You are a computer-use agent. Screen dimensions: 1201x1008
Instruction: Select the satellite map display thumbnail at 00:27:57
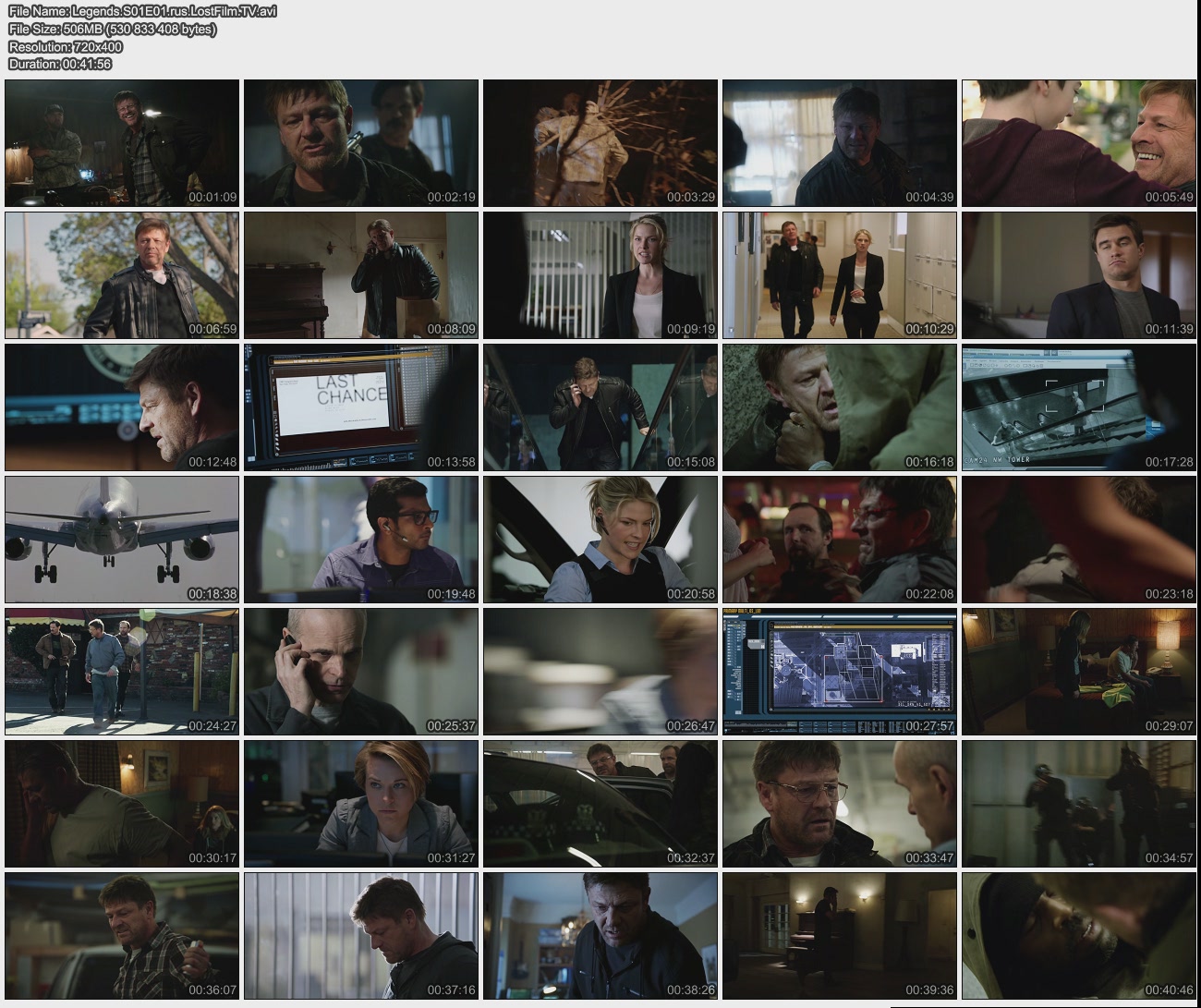click(839, 672)
